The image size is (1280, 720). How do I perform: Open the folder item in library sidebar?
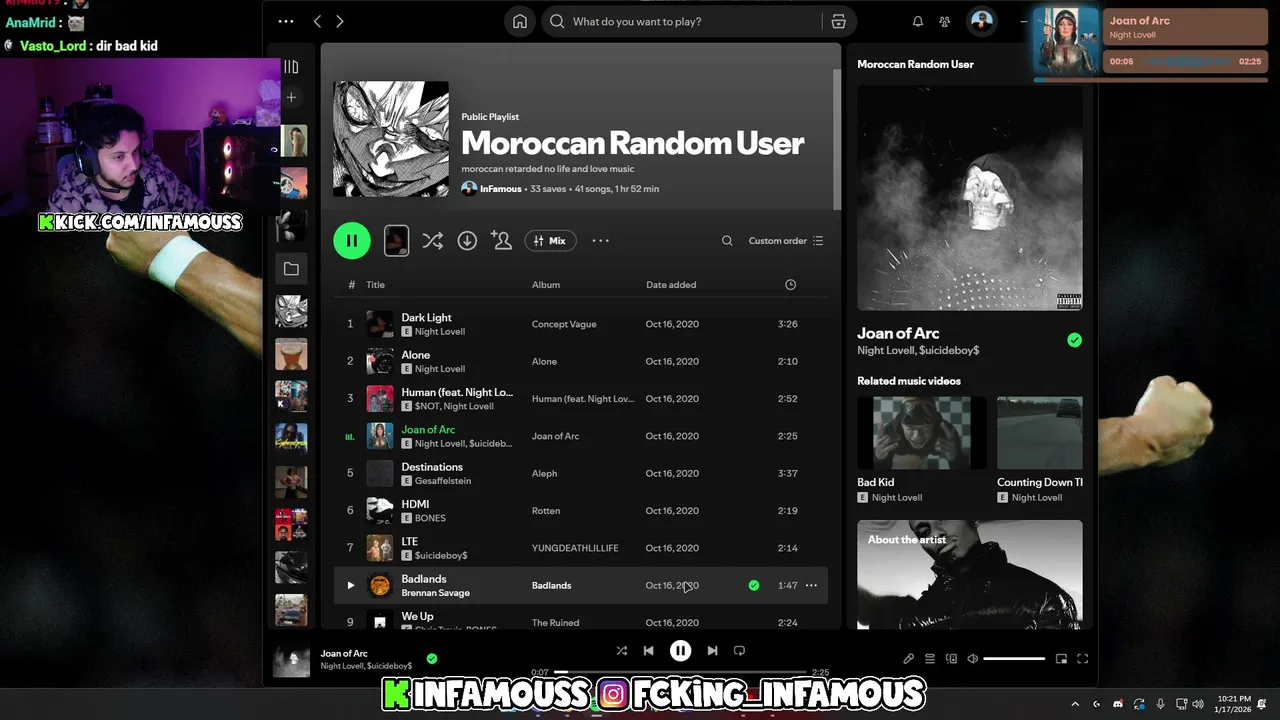291,268
